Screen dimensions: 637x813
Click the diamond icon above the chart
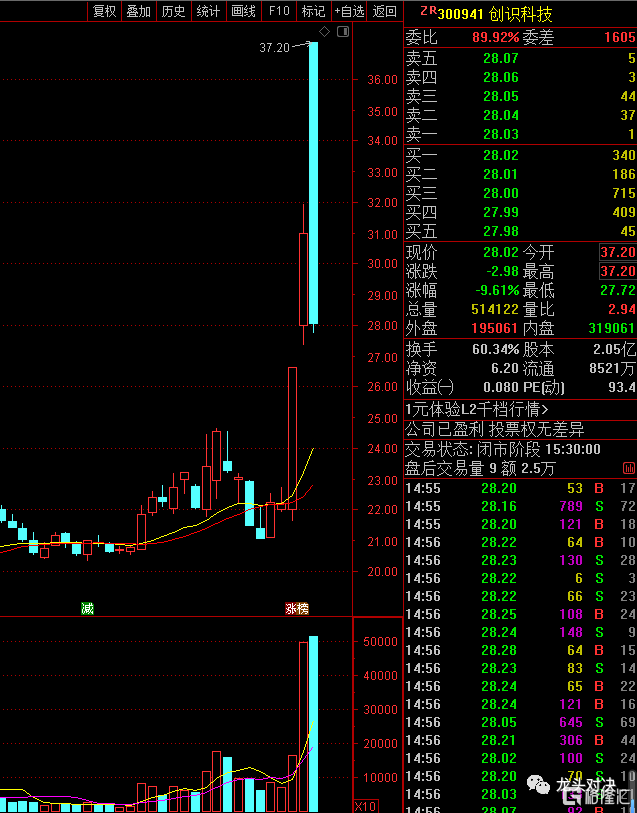[x=324, y=32]
